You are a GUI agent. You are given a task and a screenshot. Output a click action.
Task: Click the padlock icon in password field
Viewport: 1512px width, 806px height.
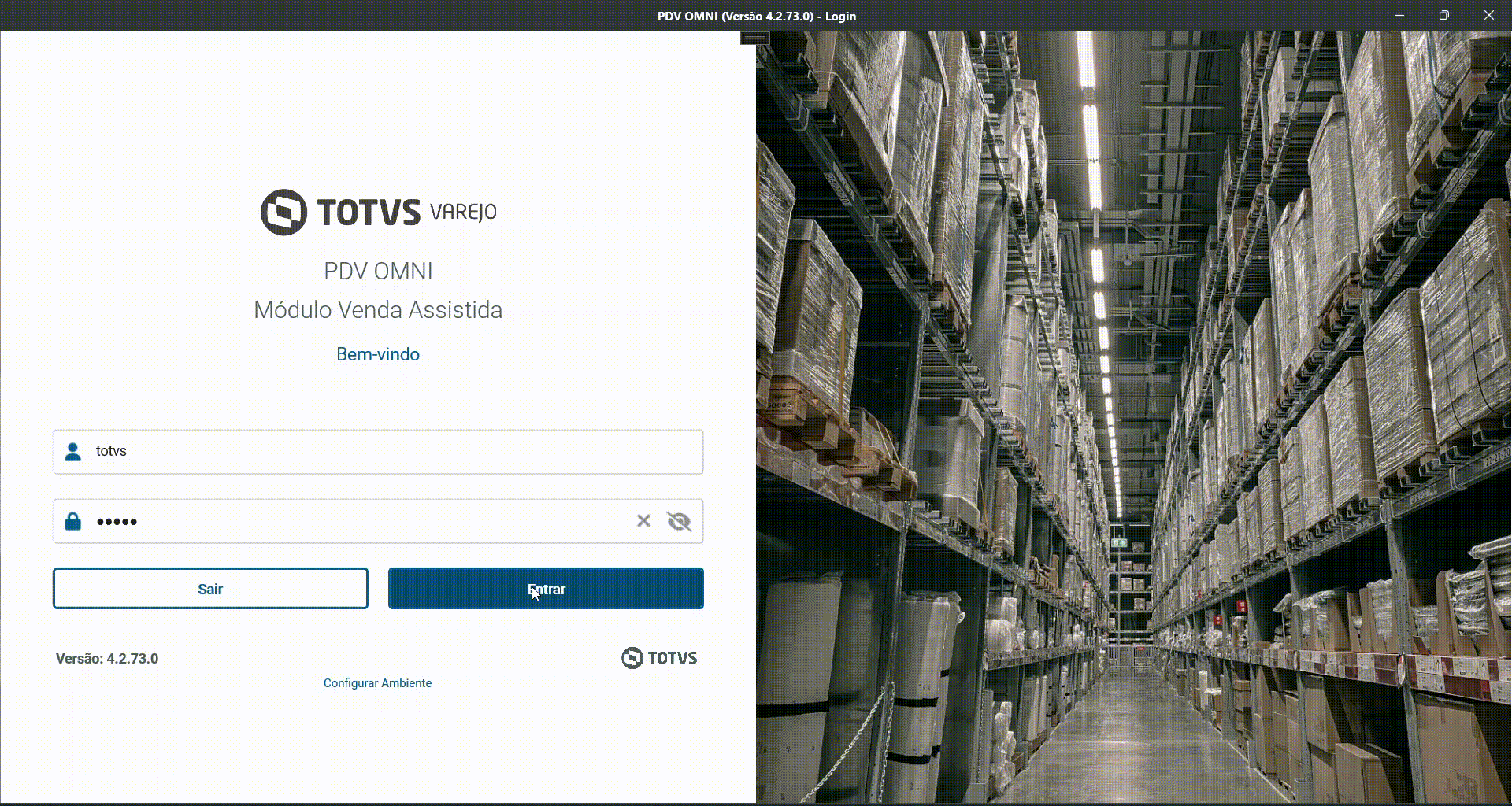(72, 521)
